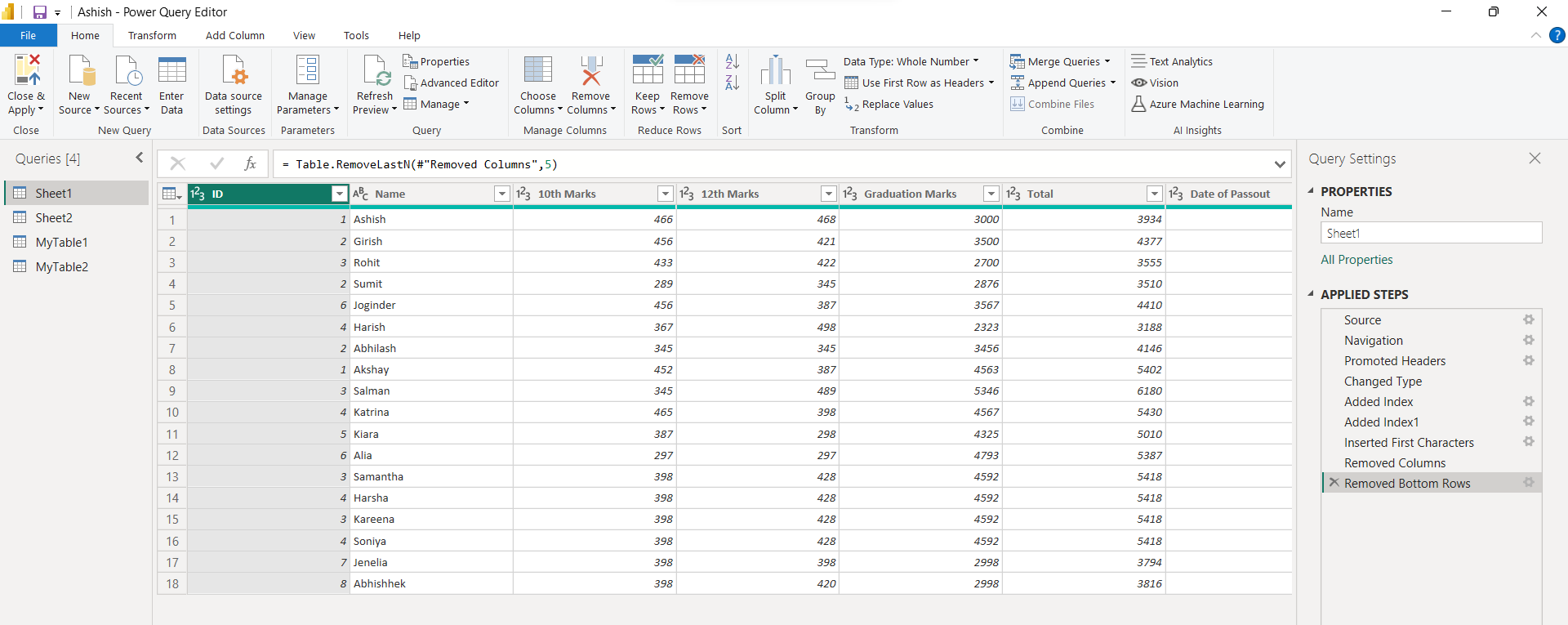Select the Changed Type applied step

1383,381
